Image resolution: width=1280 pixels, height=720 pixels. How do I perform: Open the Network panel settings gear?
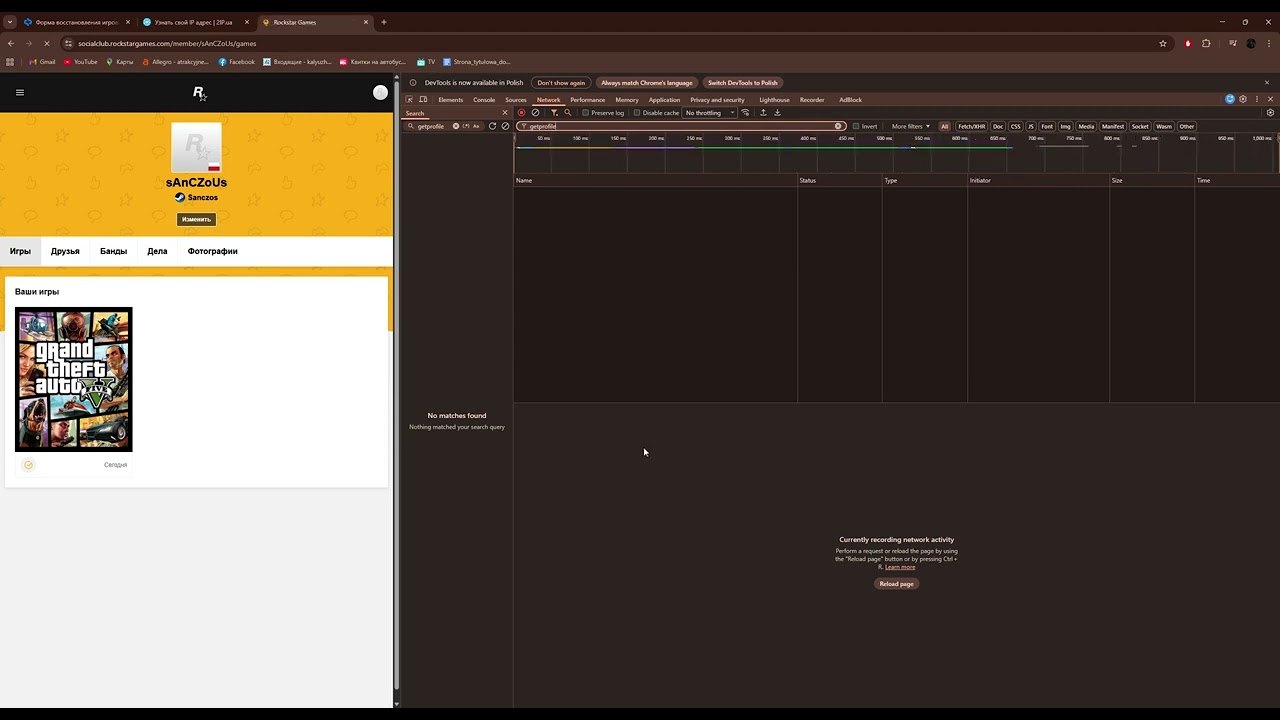(1270, 113)
